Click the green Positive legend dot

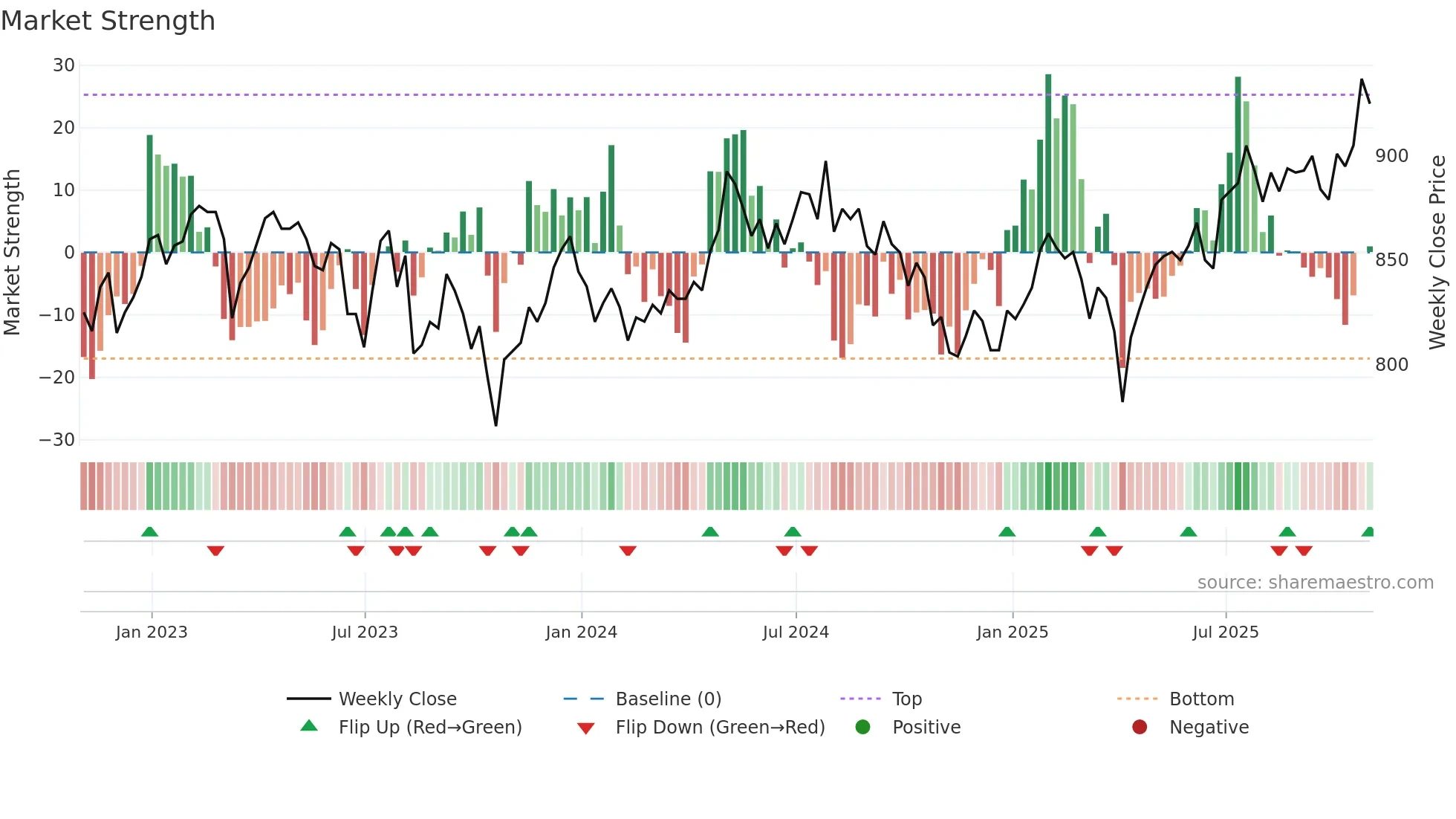[862, 727]
